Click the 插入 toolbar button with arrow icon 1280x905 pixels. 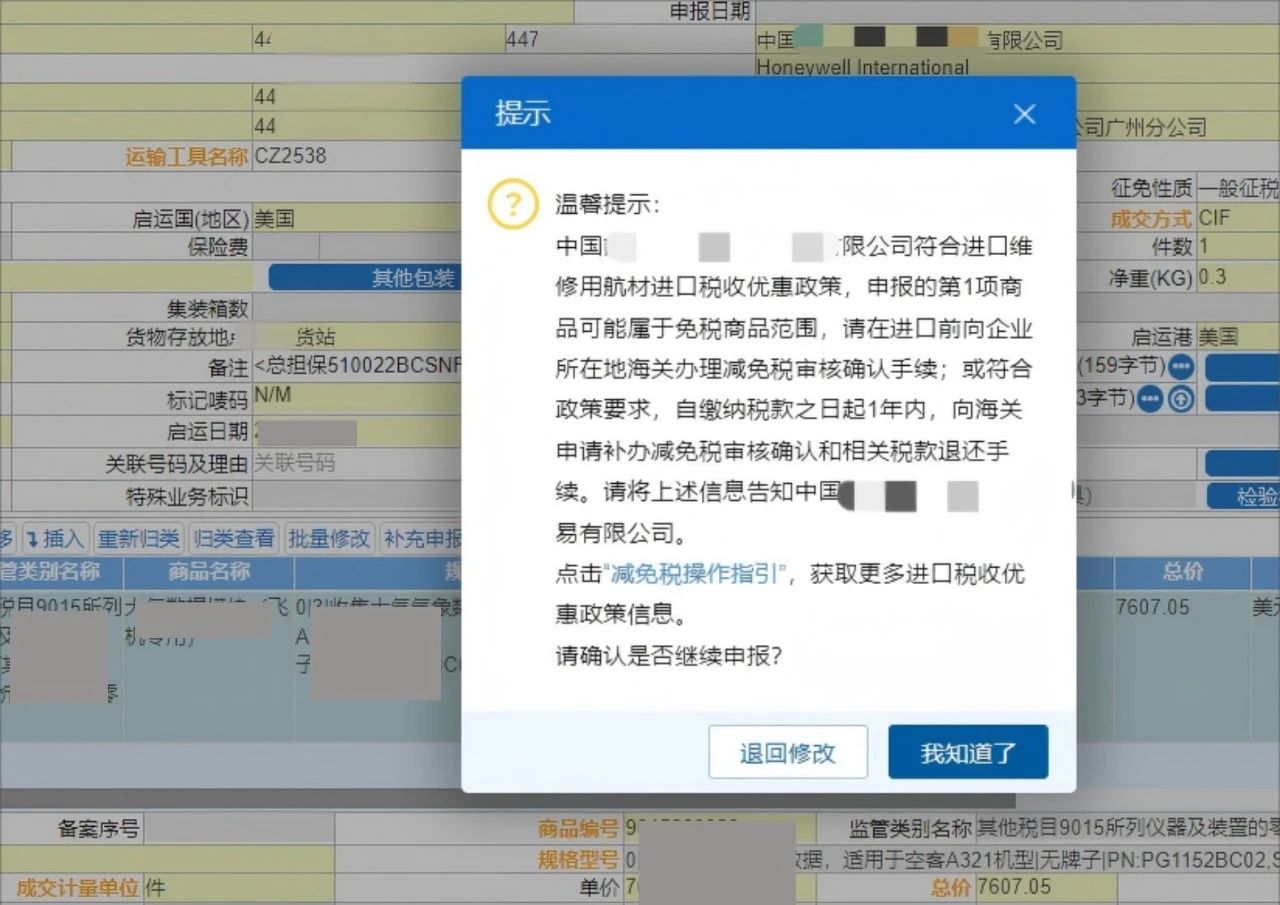[55, 537]
